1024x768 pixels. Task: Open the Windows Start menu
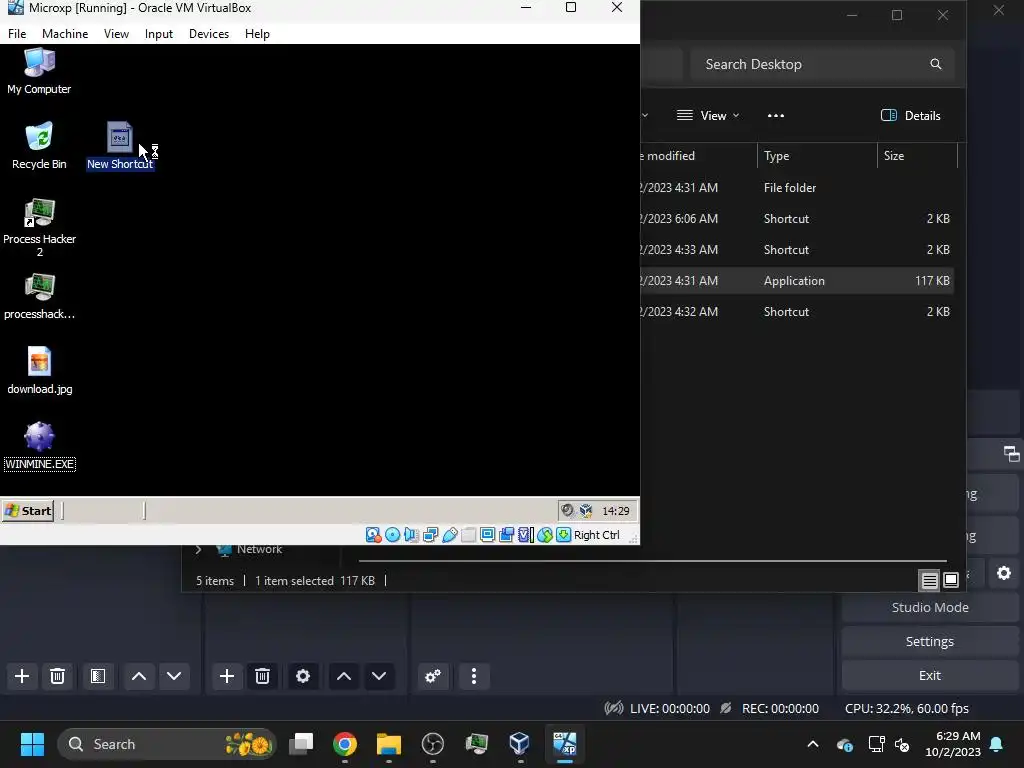[x=32, y=744]
